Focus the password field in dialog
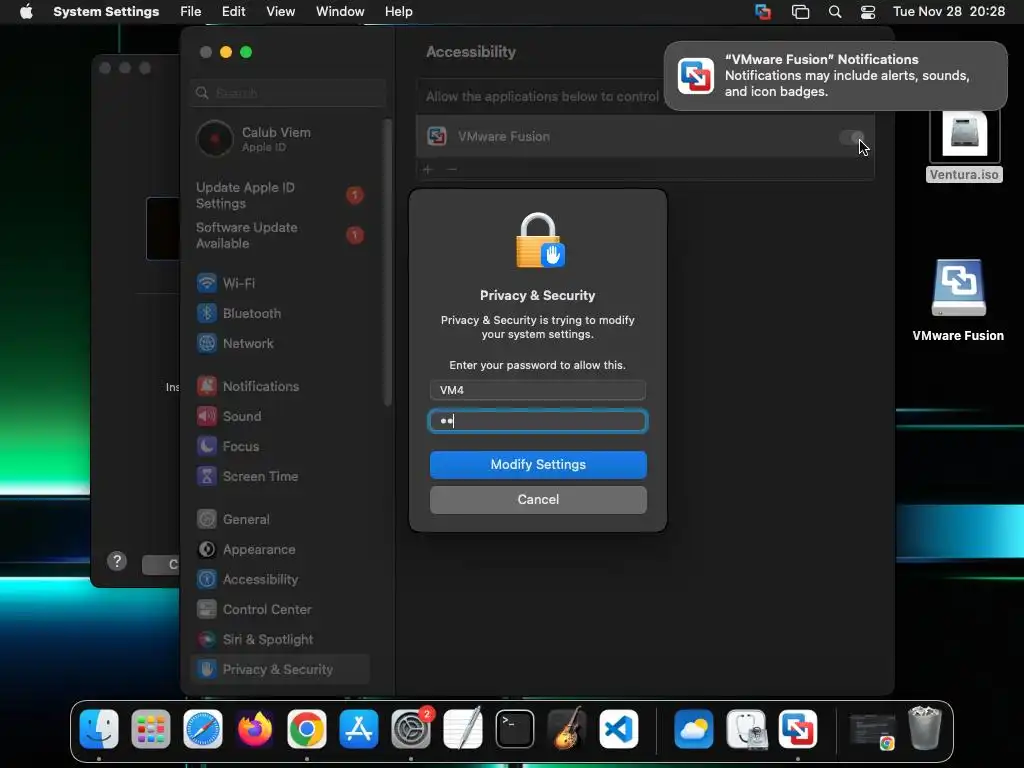1024x768 pixels. (538, 421)
